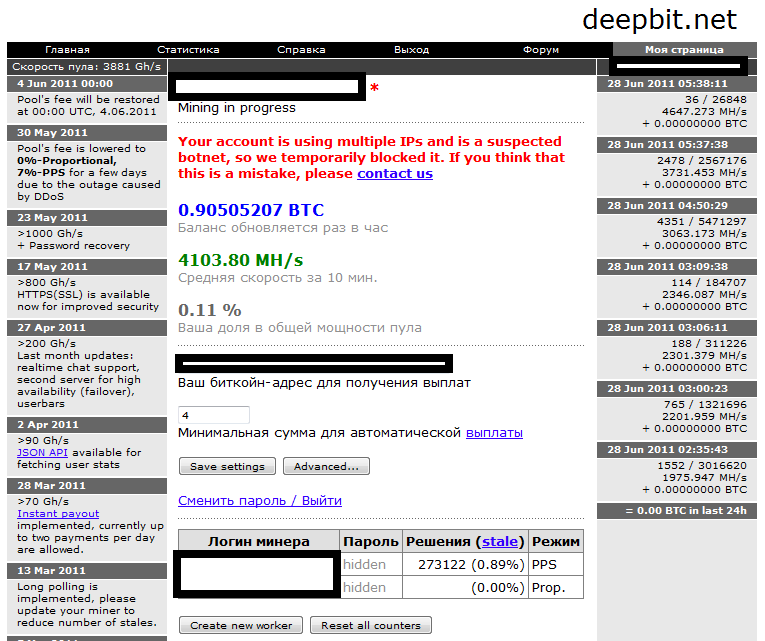This screenshot has height=641, width=765.
Task: Click the 4647.273 MH/s value
Action: coord(704,112)
